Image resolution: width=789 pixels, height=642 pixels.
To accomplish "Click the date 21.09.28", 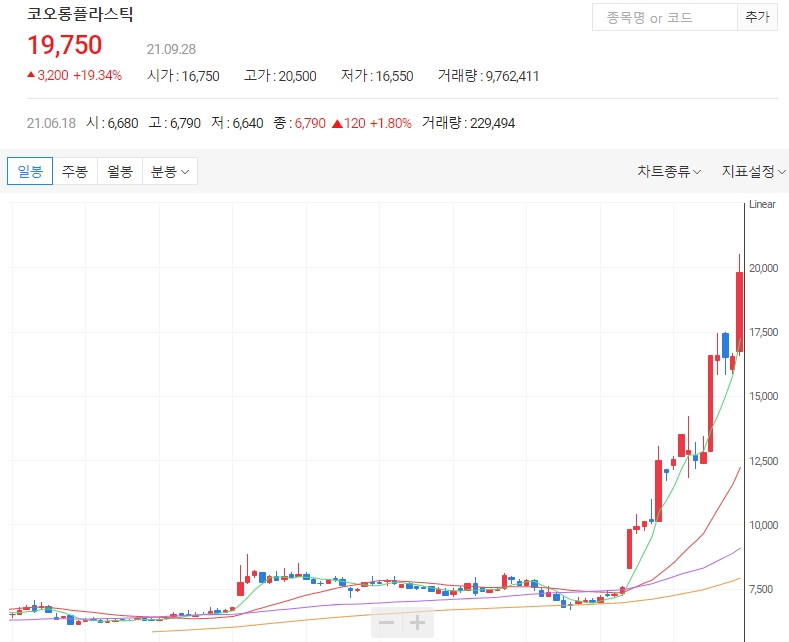I will click(171, 49).
